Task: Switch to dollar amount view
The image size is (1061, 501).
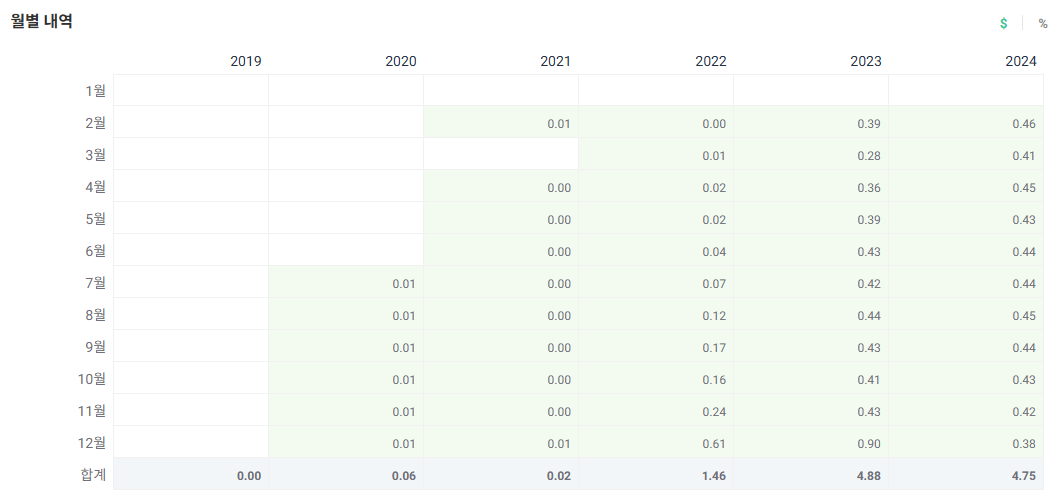Action: (1004, 24)
